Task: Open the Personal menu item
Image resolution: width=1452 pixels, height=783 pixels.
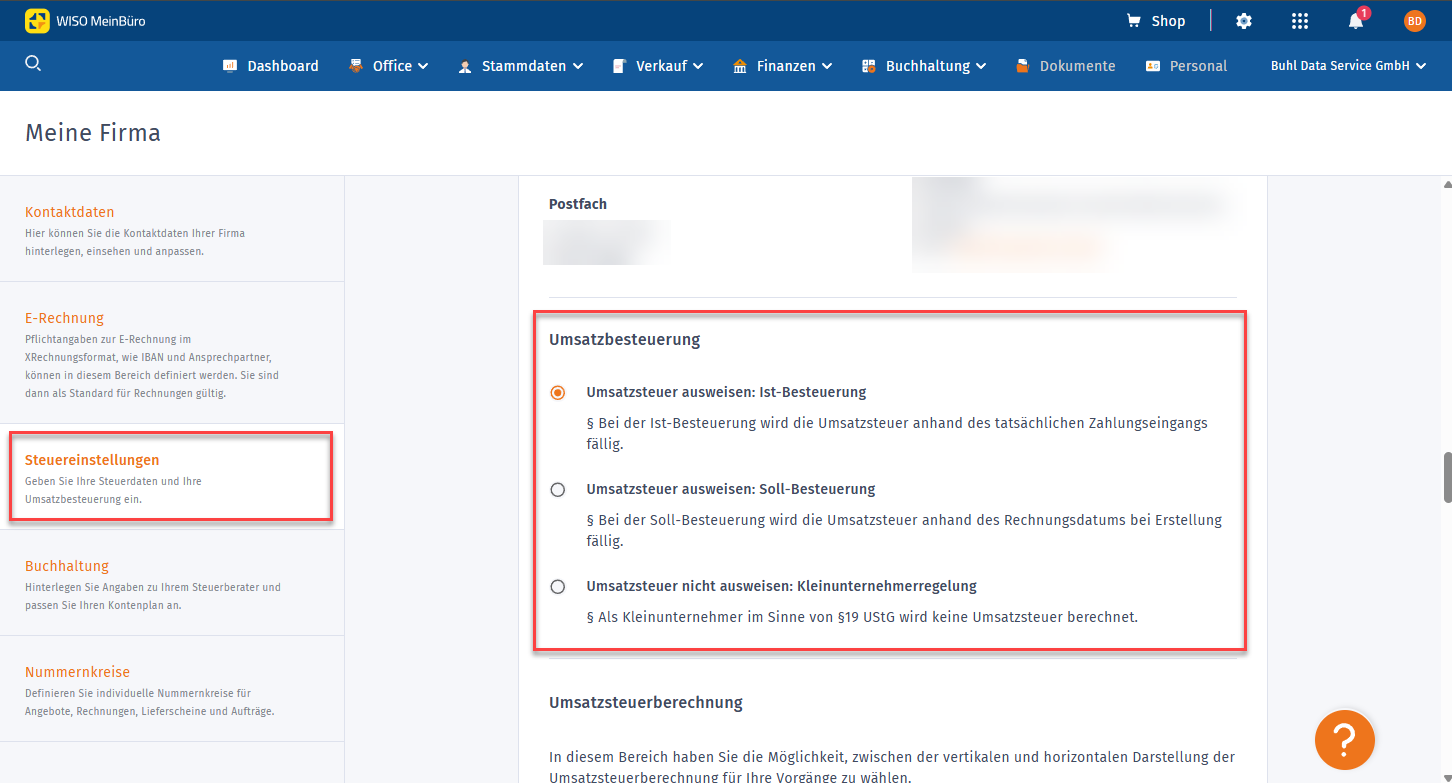Action: (x=1198, y=66)
